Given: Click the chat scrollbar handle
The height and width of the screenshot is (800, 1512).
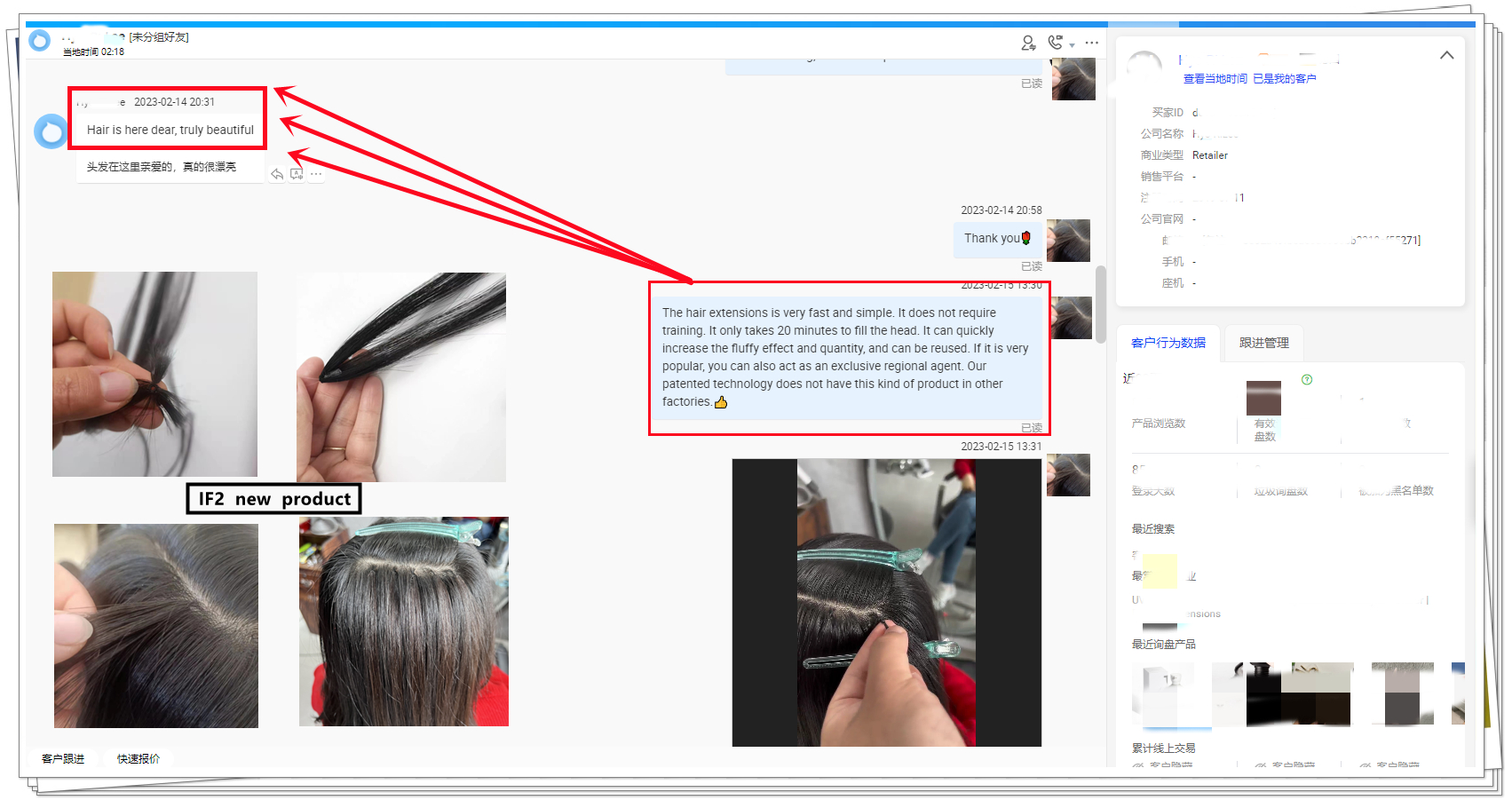Looking at the screenshot, I should pos(1101,305).
